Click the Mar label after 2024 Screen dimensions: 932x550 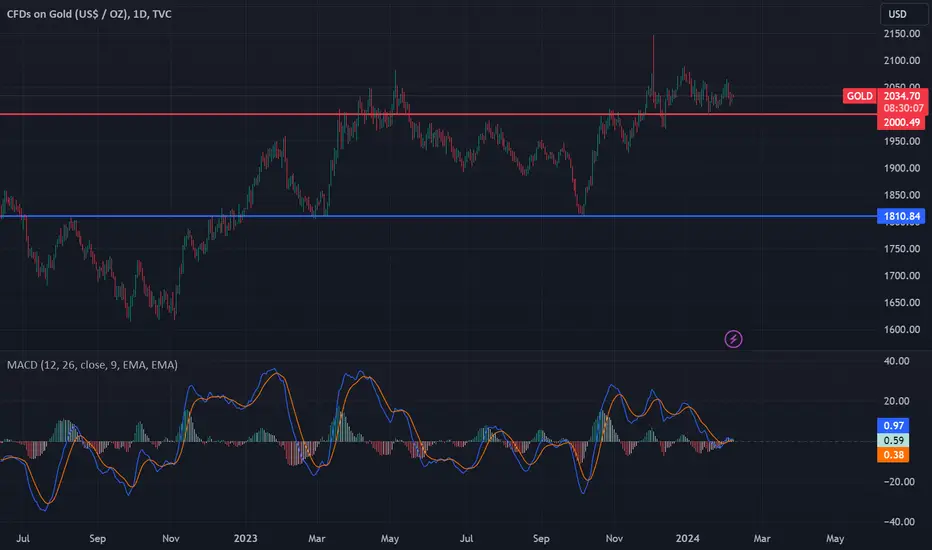click(x=762, y=539)
